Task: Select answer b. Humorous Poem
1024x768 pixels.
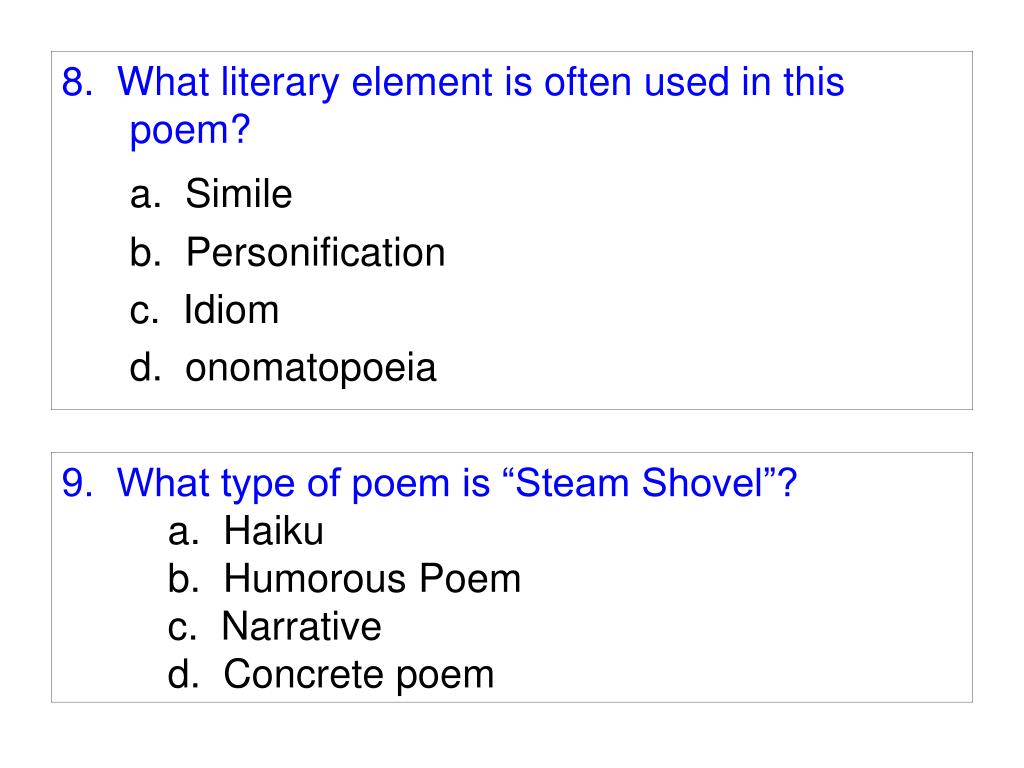Action: tap(344, 579)
